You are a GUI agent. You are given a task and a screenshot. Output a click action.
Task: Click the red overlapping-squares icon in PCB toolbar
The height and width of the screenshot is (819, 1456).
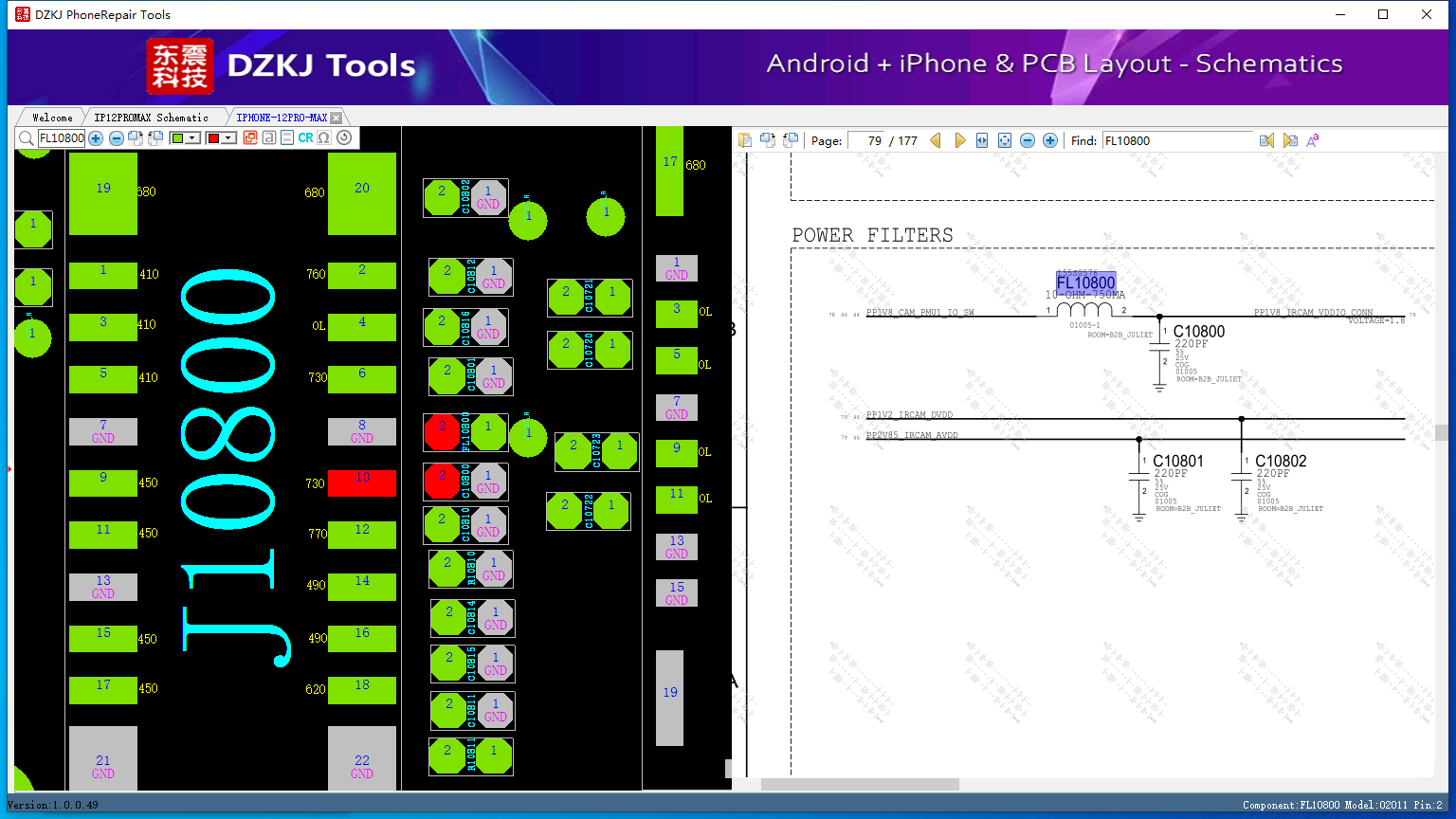point(250,138)
